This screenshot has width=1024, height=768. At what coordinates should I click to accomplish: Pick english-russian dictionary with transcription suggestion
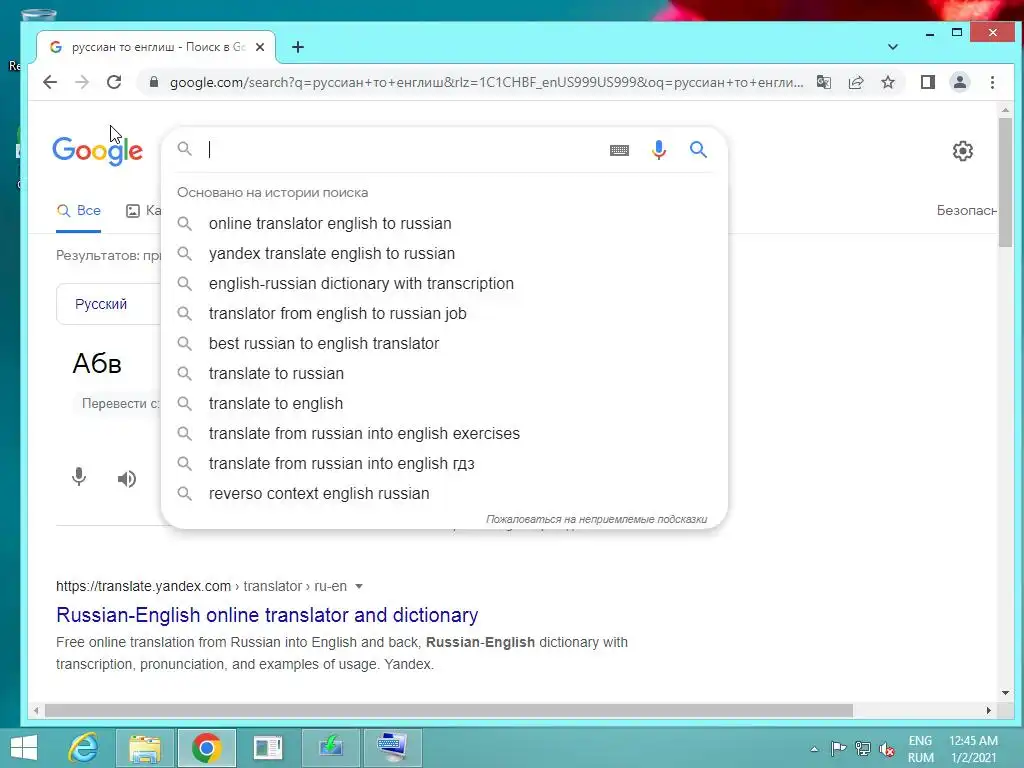pos(444,283)
